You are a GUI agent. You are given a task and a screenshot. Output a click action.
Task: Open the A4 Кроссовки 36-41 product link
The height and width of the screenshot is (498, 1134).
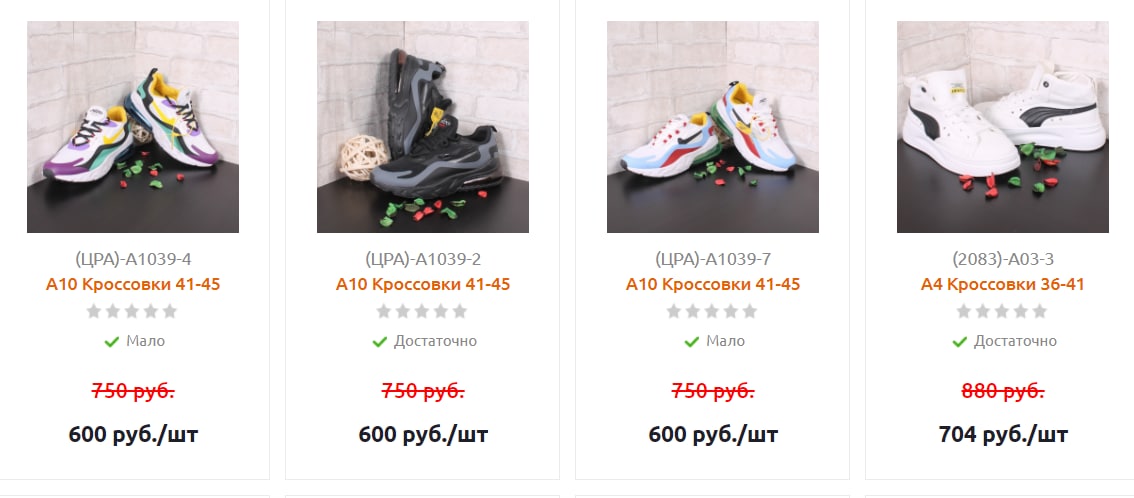pyautogui.click(x=1003, y=284)
